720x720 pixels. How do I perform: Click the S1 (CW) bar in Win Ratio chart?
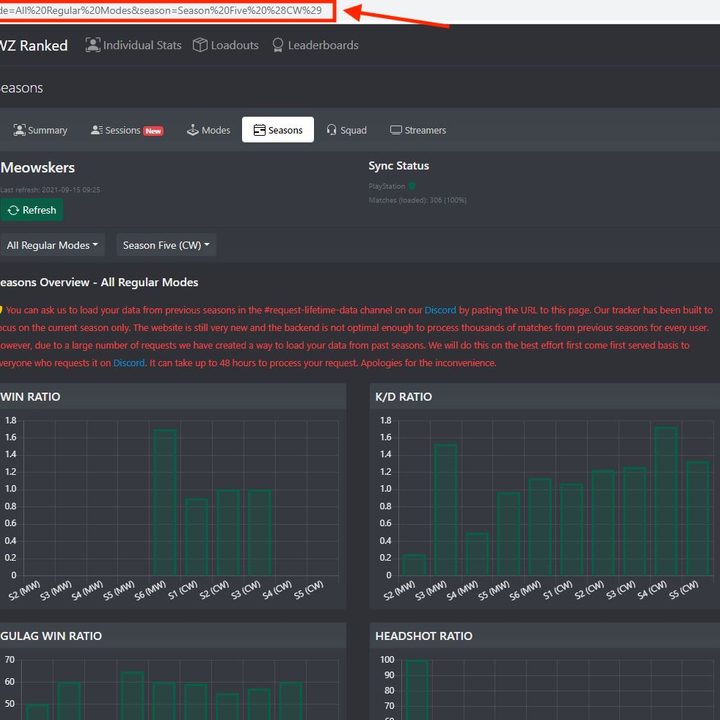click(x=197, y=537)
